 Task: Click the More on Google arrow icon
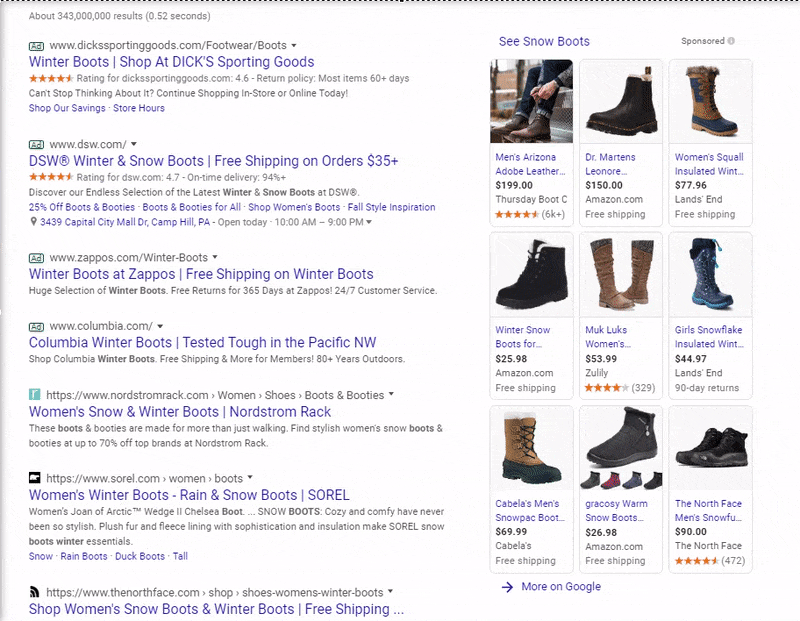pyautogui.click(x=507, y=587)
